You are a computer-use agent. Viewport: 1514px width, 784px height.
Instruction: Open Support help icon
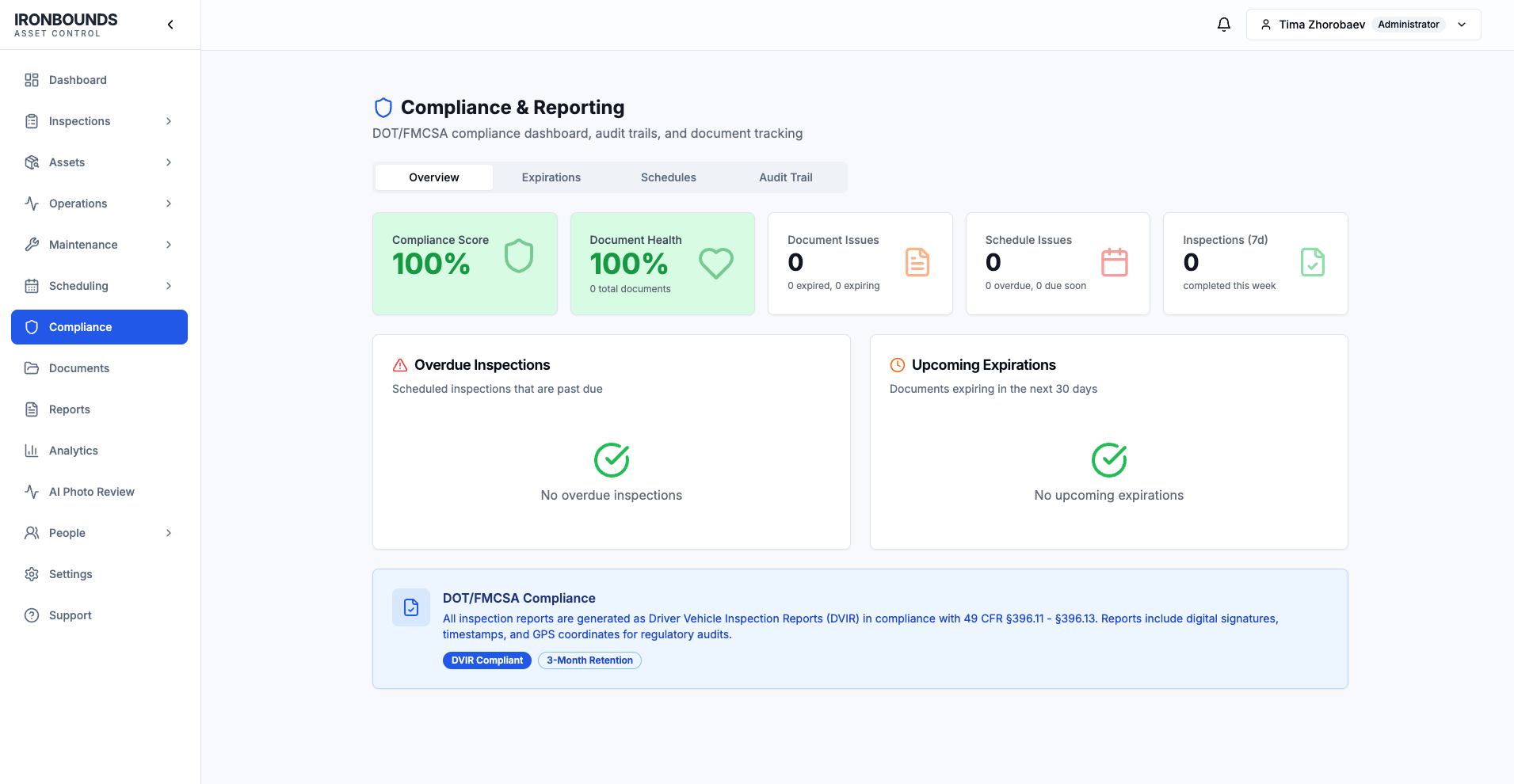32,615
